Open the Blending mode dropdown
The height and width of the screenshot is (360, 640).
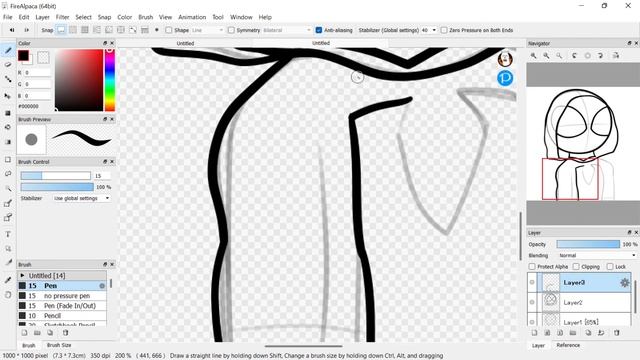[x=597, y=256]
